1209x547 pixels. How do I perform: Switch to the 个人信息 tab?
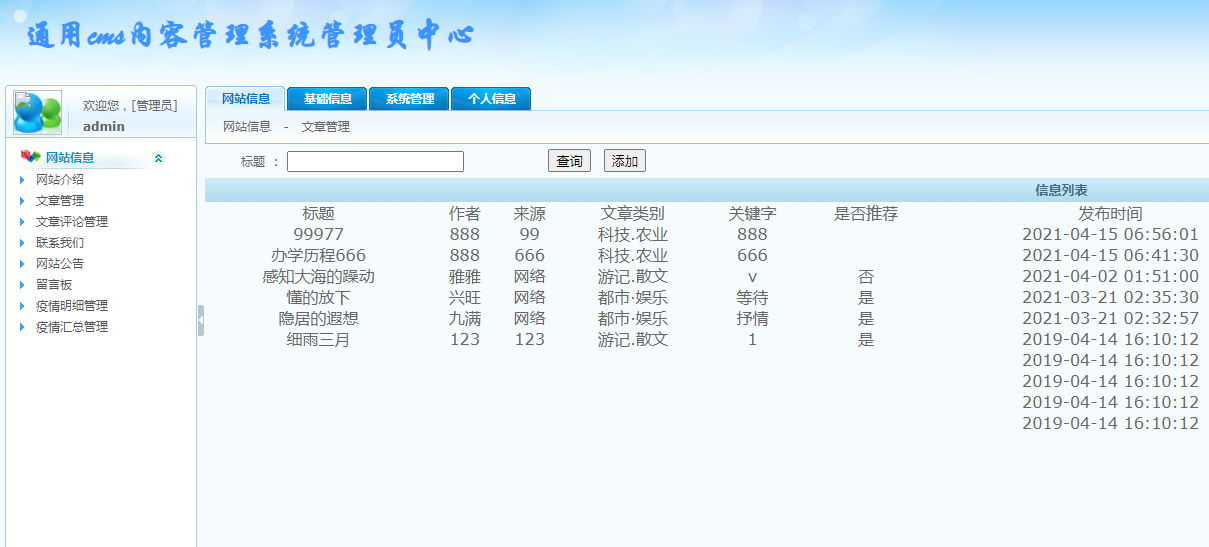click(491, 99)
